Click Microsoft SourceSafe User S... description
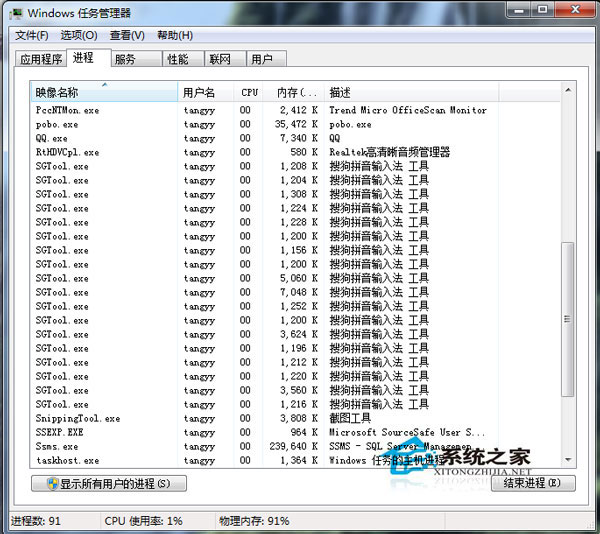 pyautogui.click(x=407, y=432)
